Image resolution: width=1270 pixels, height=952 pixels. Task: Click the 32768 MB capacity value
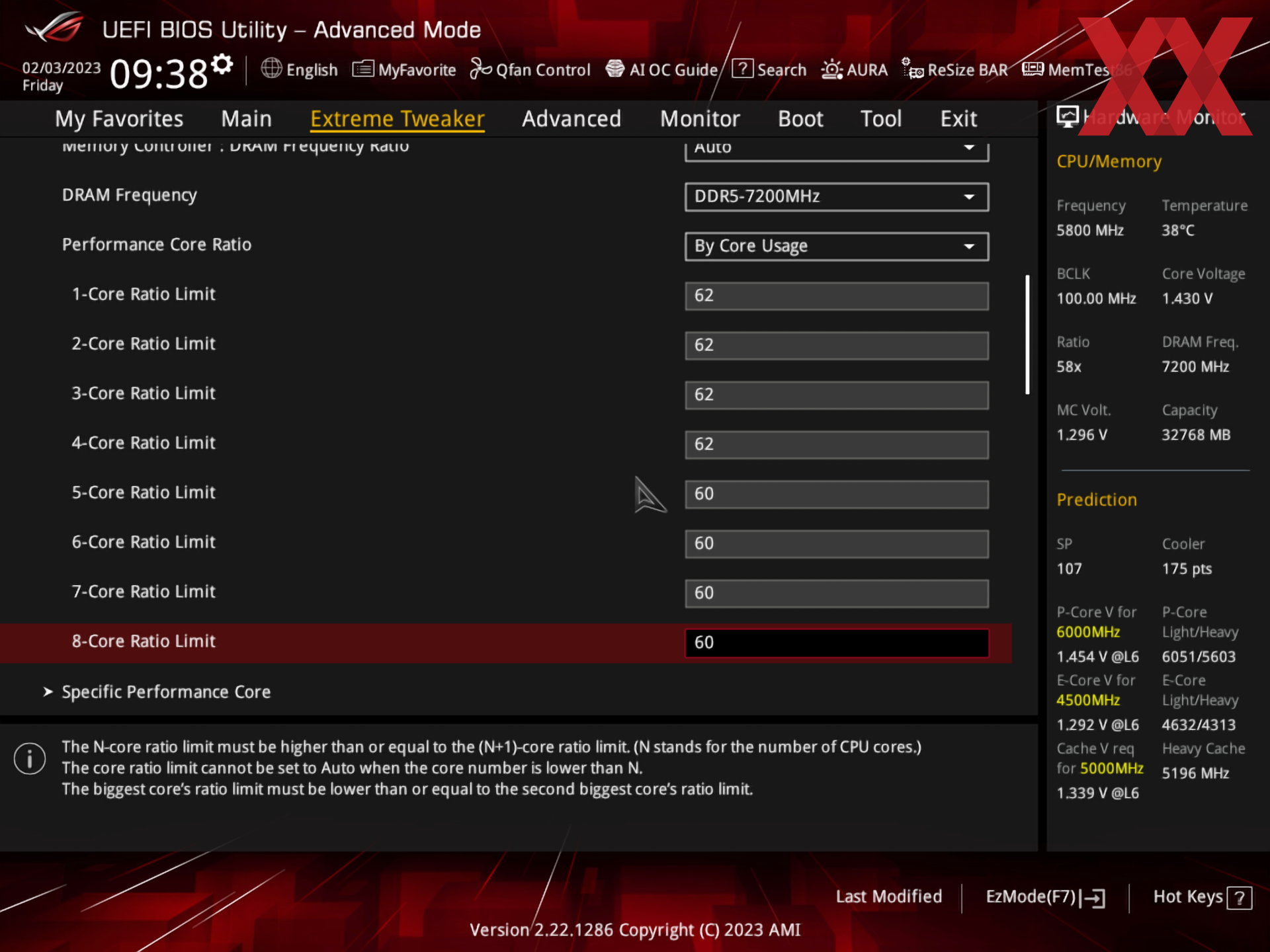coord(1196,435)
